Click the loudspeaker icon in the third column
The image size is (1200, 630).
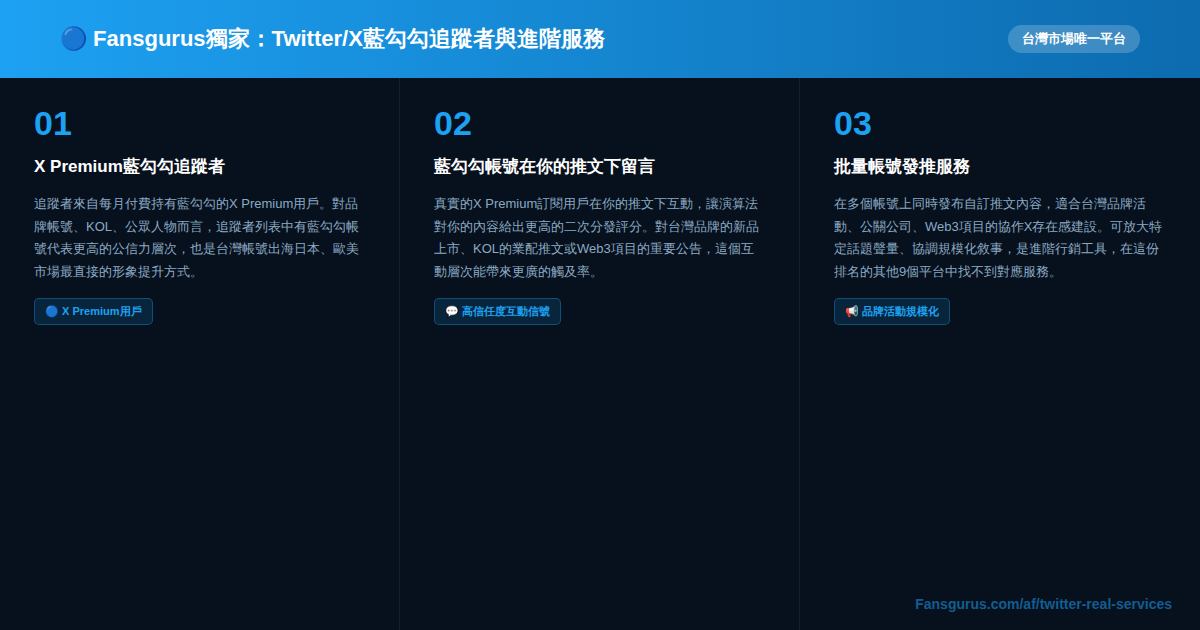[849, 311]
